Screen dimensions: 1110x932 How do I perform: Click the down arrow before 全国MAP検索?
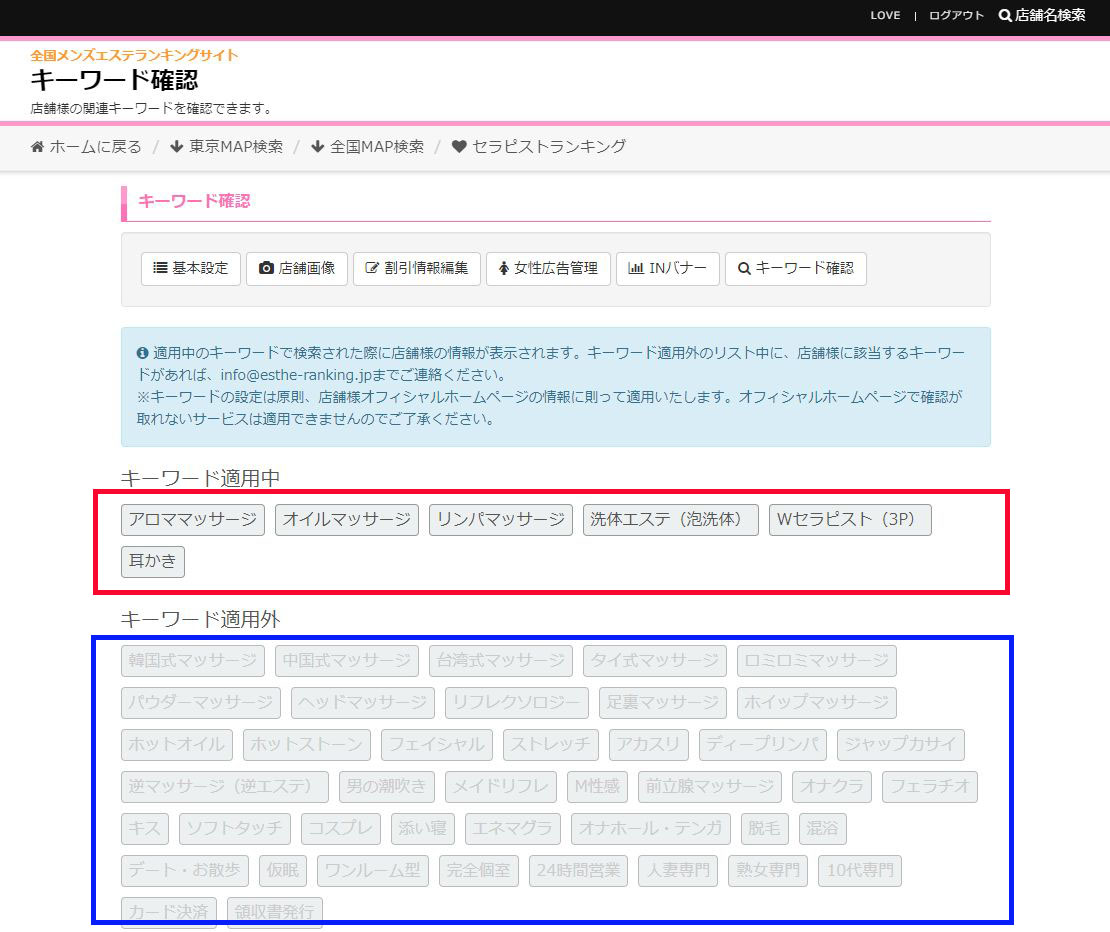[x=317, y=146]
